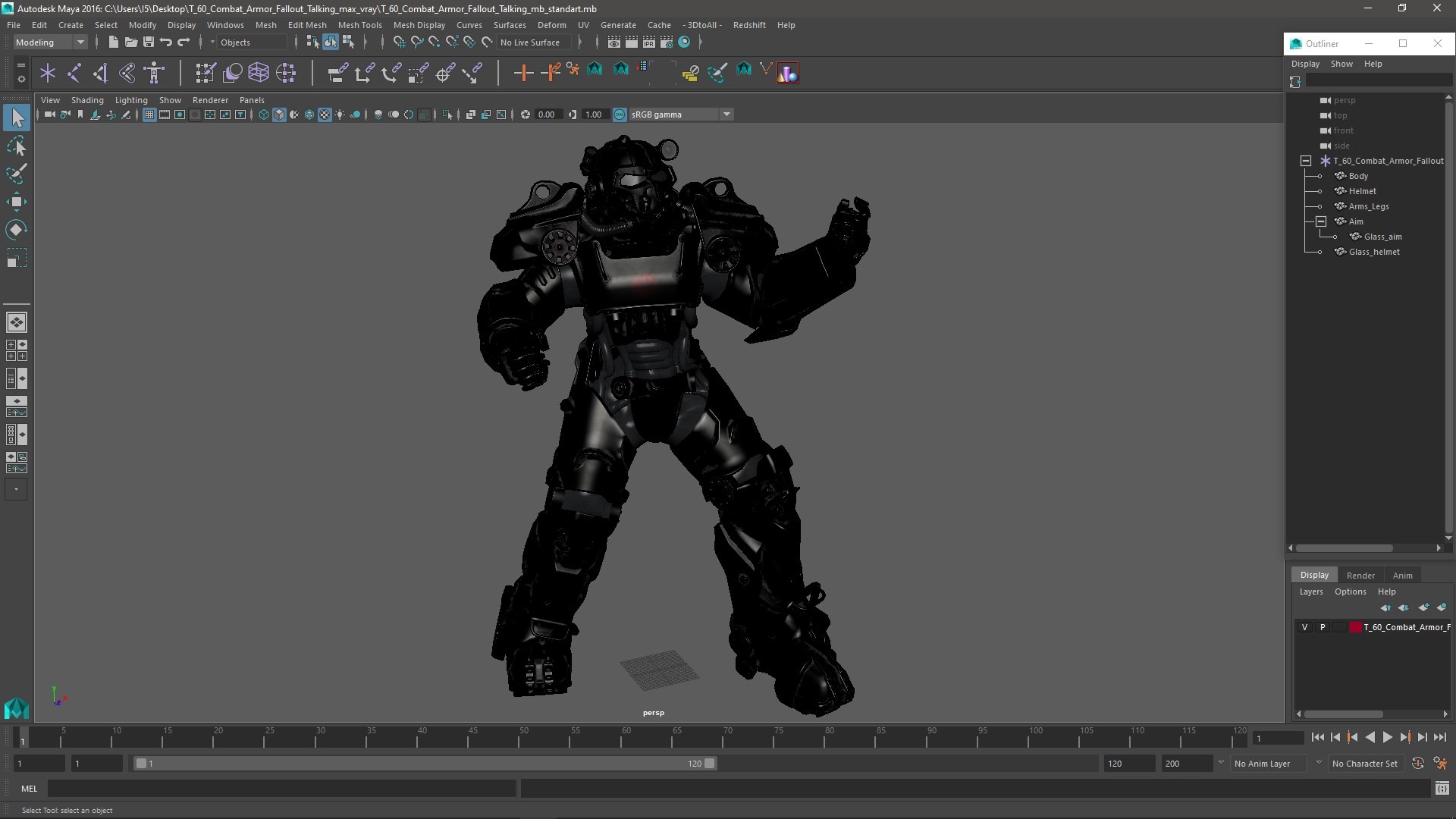Image resolution: width=1456 pixels, height=819 pixels.
Task: Click the play forwards button
Action: tap(1387, 737)
